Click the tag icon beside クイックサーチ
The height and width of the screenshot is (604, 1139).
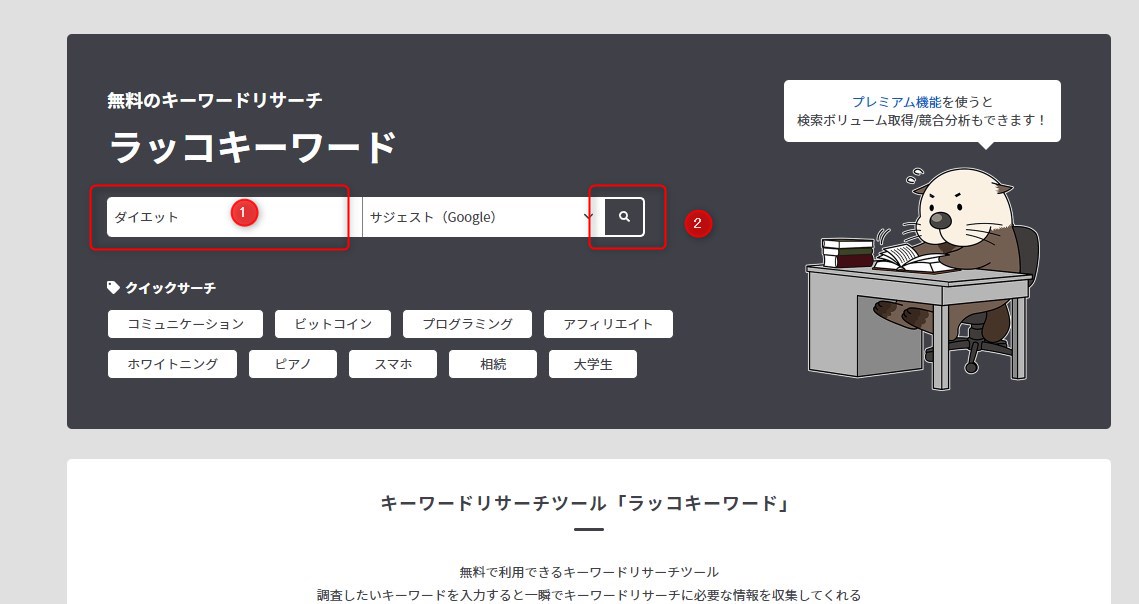coord(113,288)
